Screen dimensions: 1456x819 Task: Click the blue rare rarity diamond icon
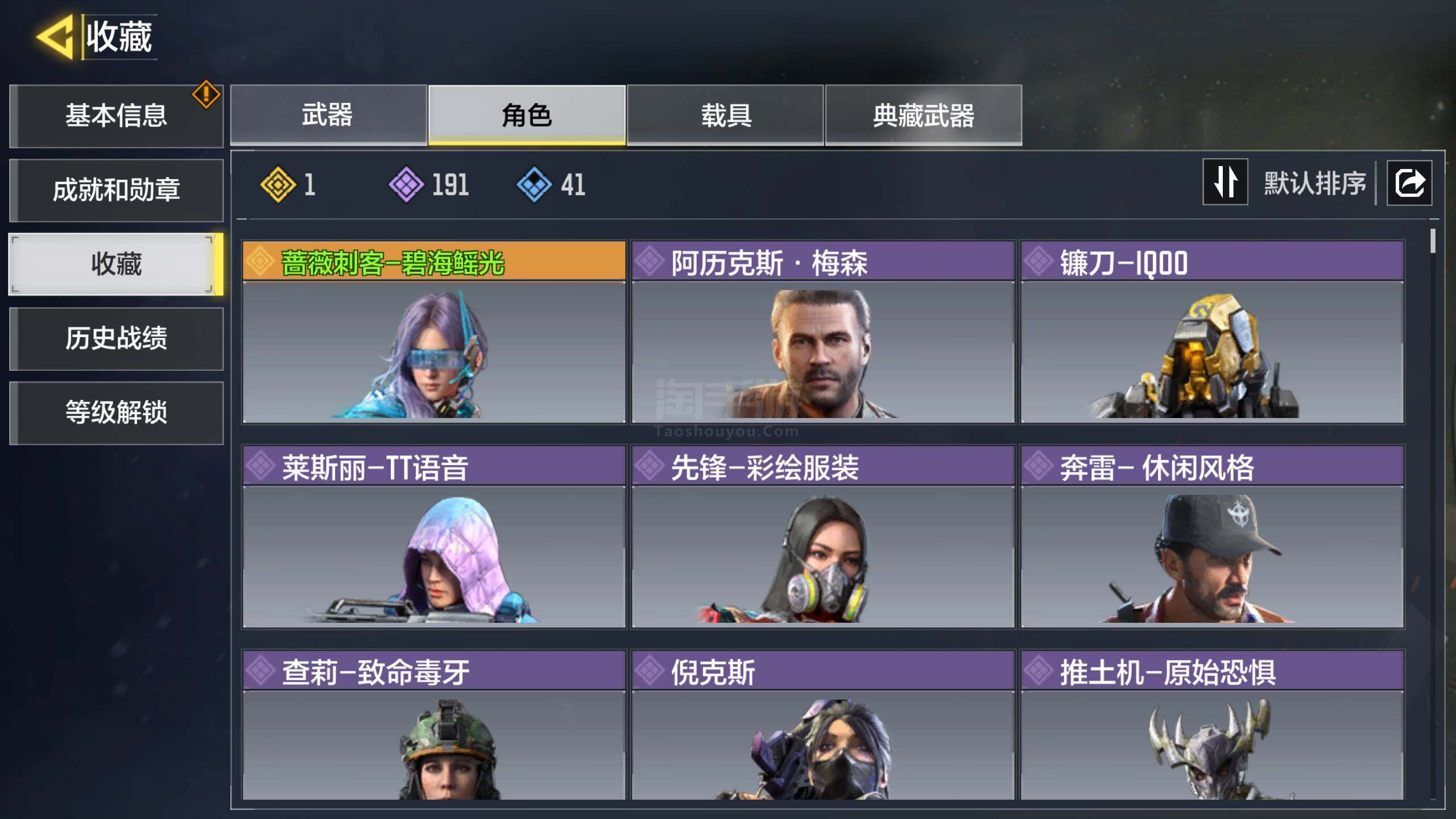pos(534,185)
